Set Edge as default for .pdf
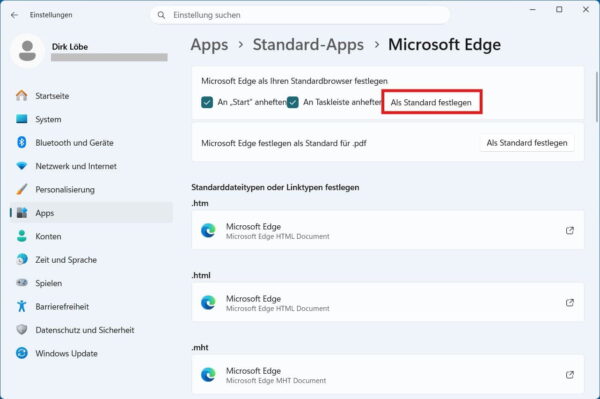The image size is (600, 399). tap(527, 143)
